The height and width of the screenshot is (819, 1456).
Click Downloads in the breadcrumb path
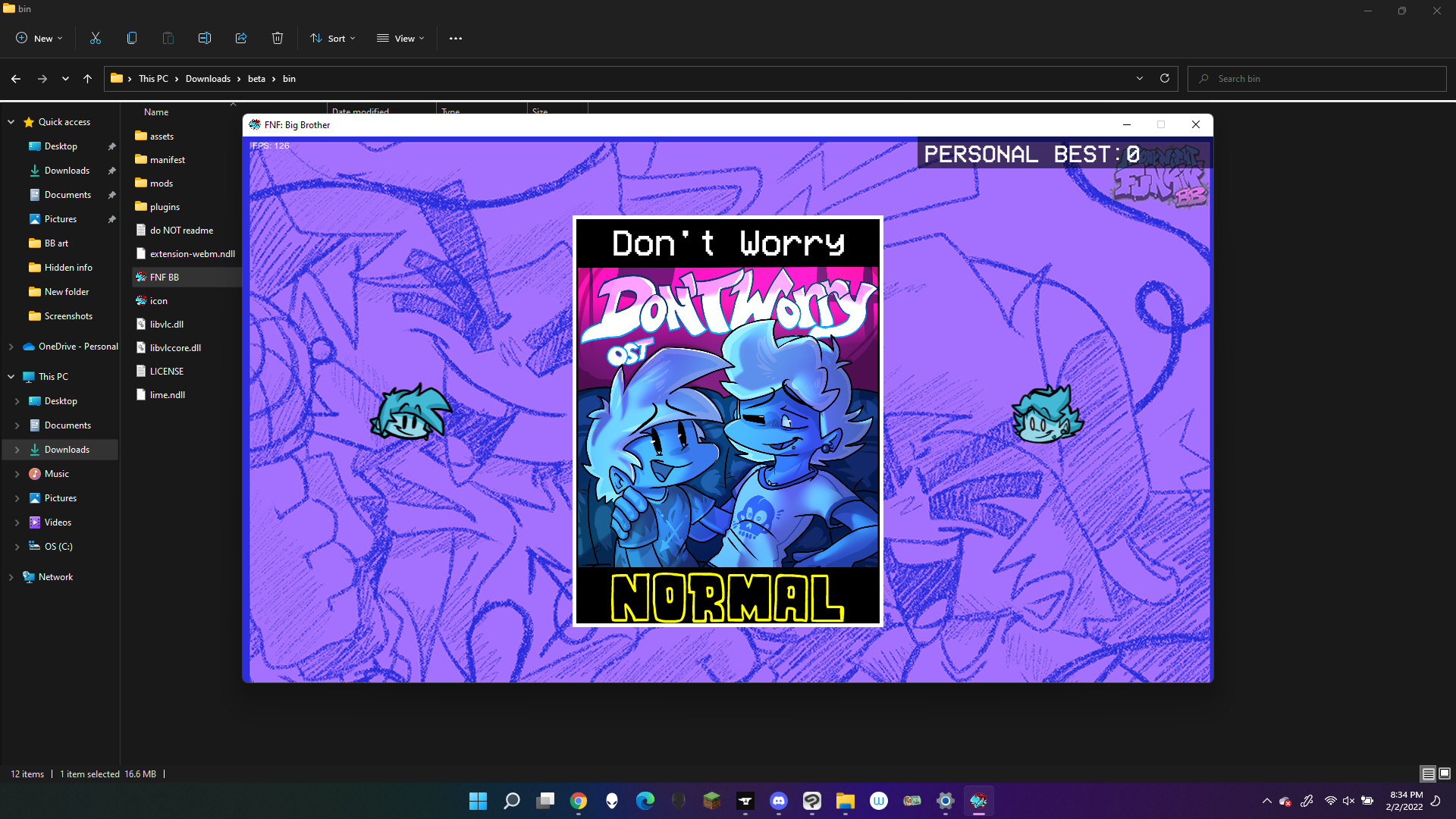pyautogui.click(x=208, y=79)
